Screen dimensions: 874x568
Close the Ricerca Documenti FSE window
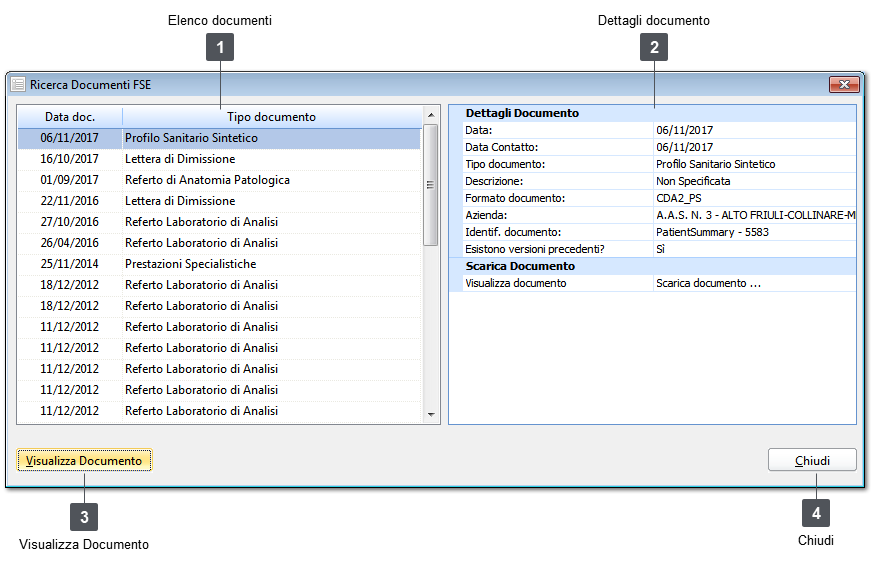coord(844,85)
